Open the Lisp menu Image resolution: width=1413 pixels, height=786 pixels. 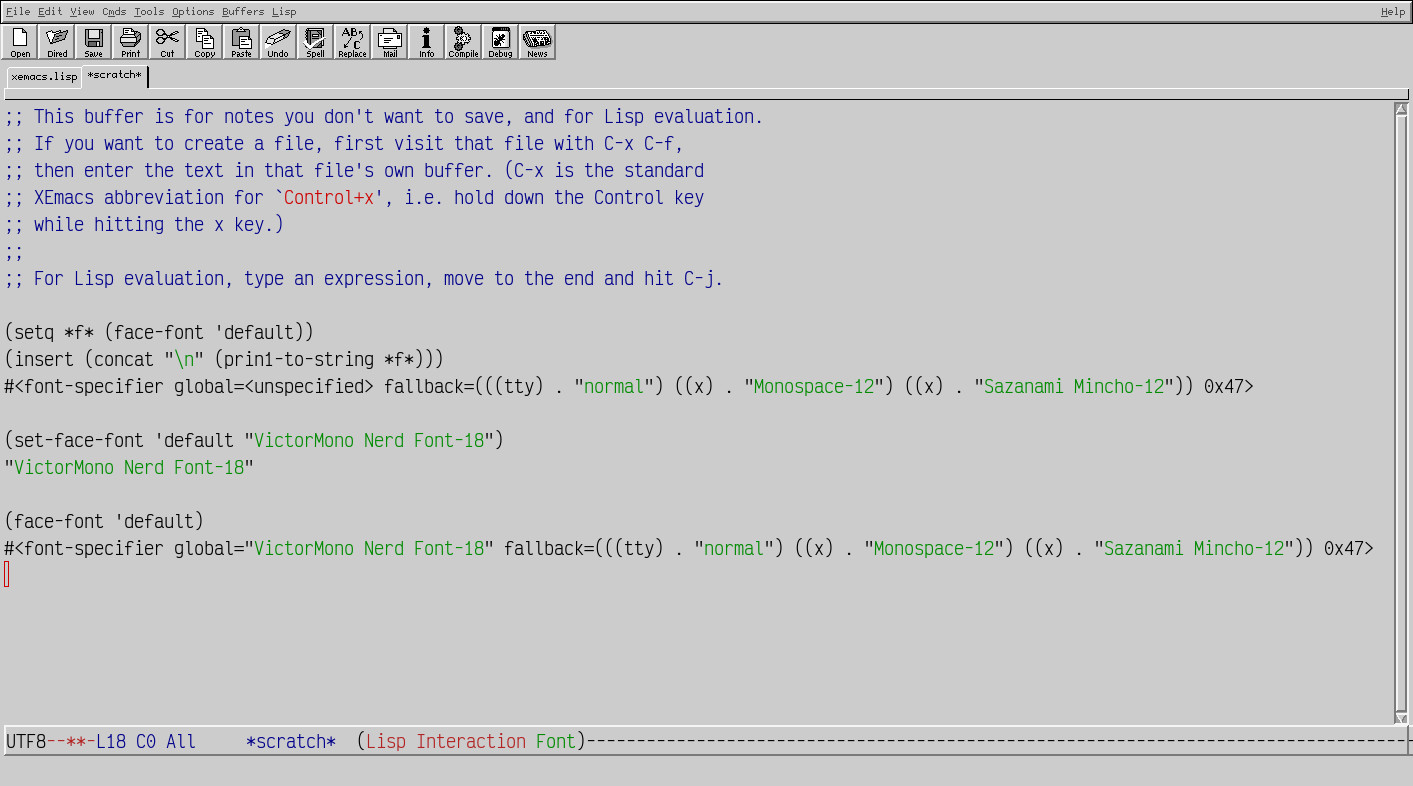(284, 11)
